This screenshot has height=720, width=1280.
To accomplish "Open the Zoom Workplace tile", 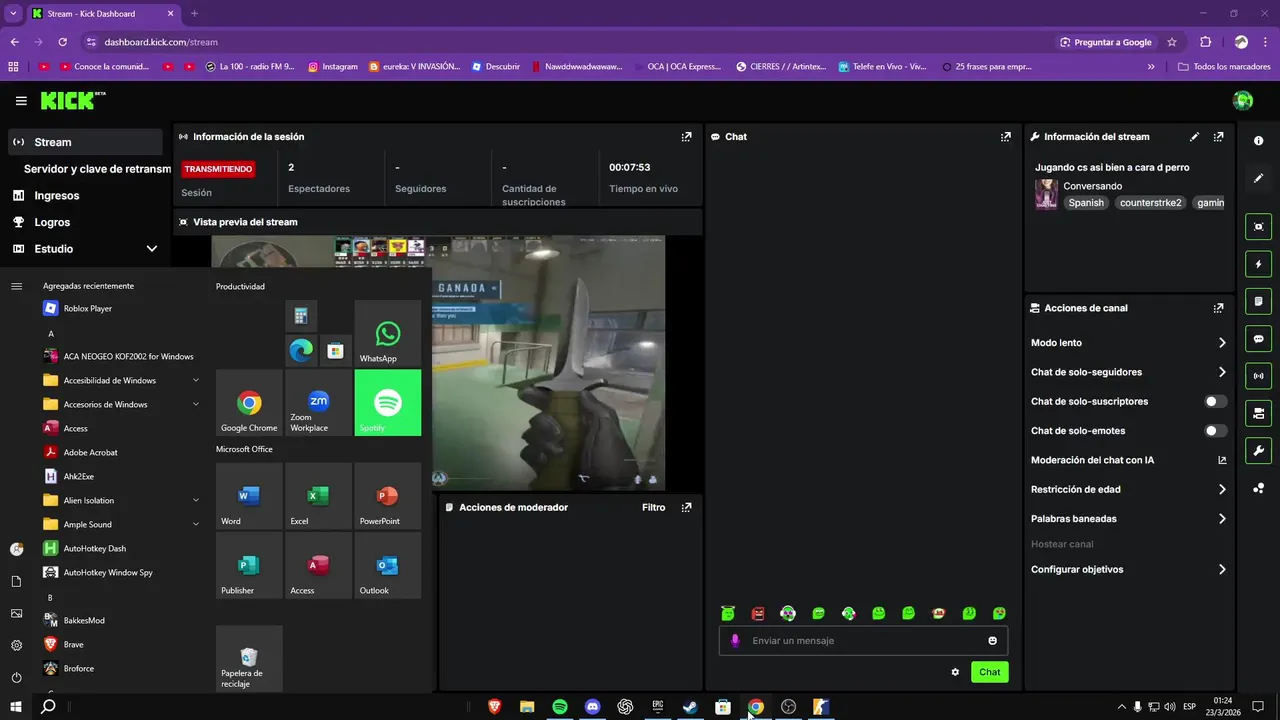I will tap(319, 403).
